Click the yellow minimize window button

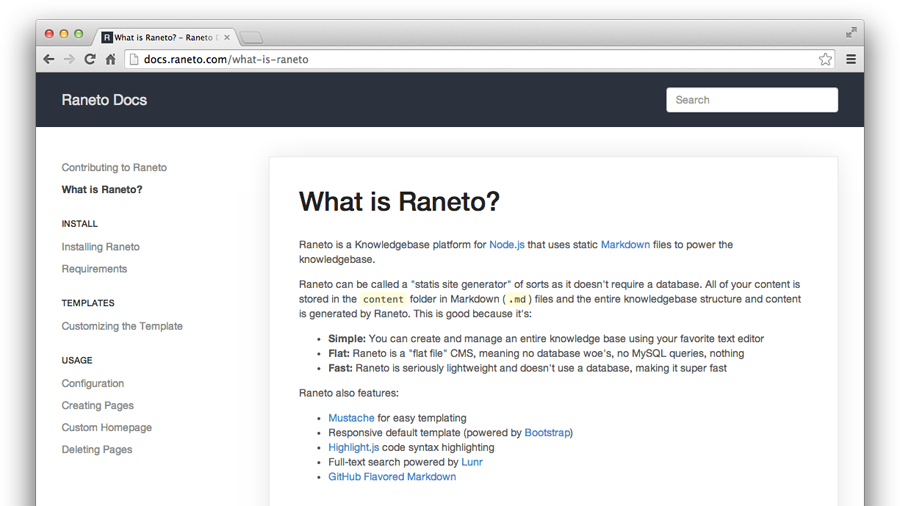pos(64,34)
